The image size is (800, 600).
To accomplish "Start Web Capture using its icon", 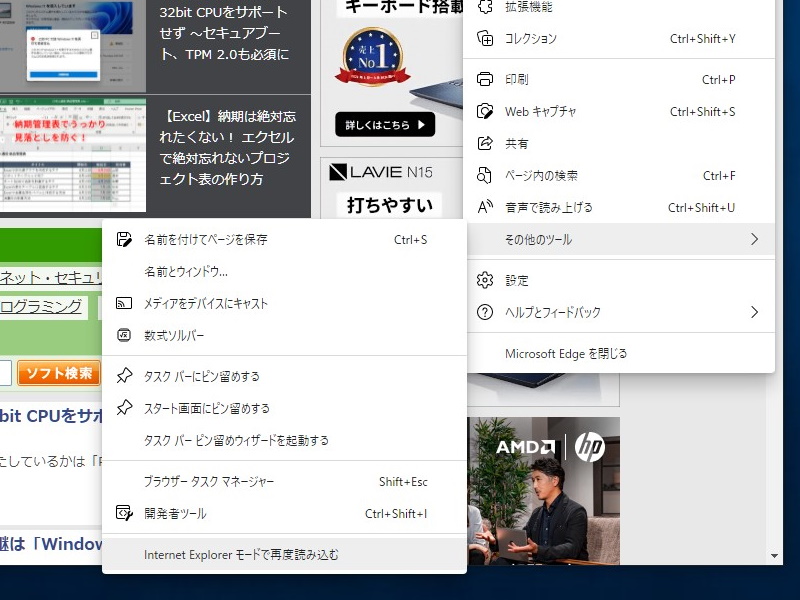I will click(x=484, y=111).
